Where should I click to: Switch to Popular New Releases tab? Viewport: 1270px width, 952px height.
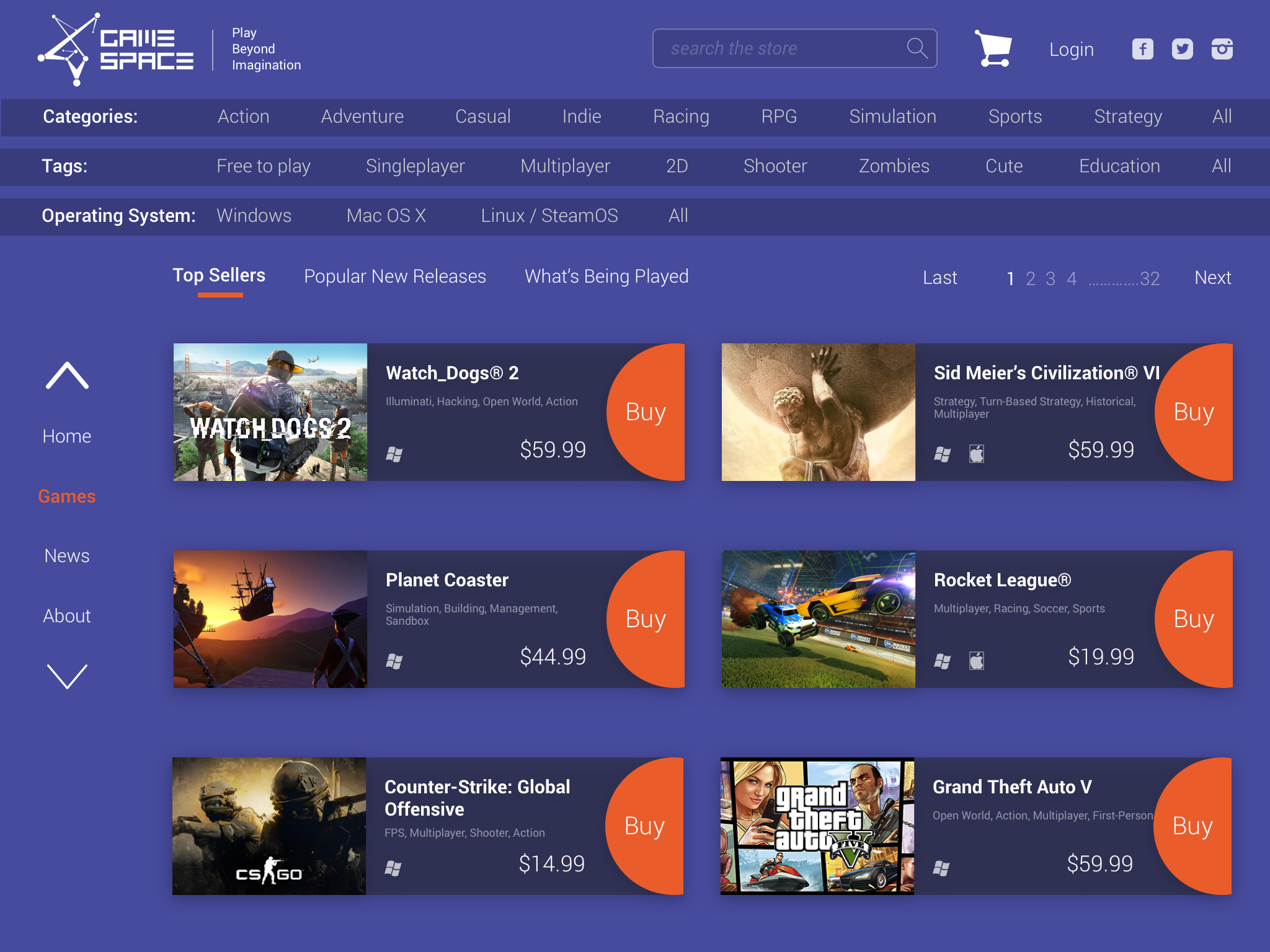394,276
